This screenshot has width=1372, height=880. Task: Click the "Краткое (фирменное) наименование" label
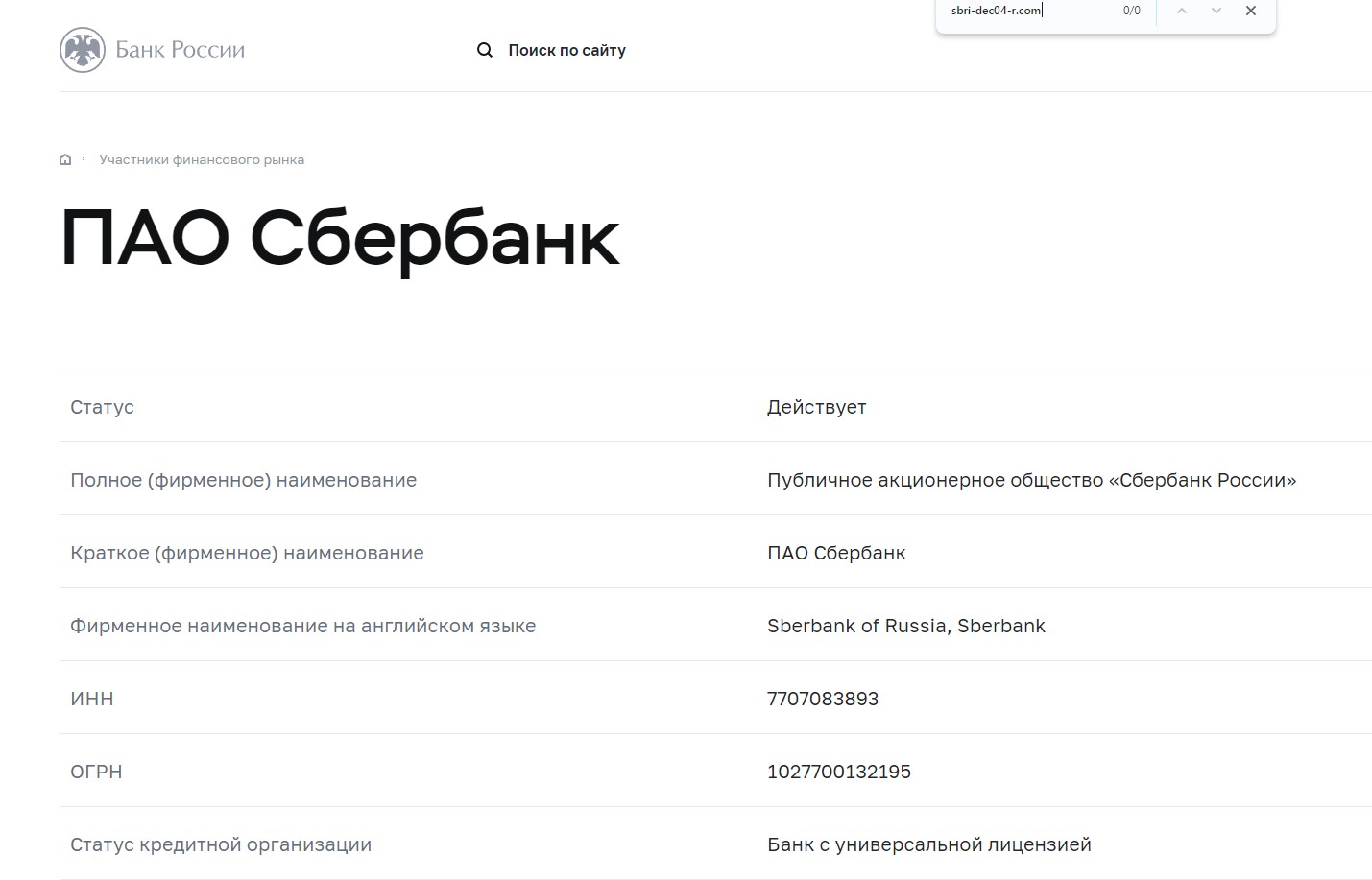(247, 553)
